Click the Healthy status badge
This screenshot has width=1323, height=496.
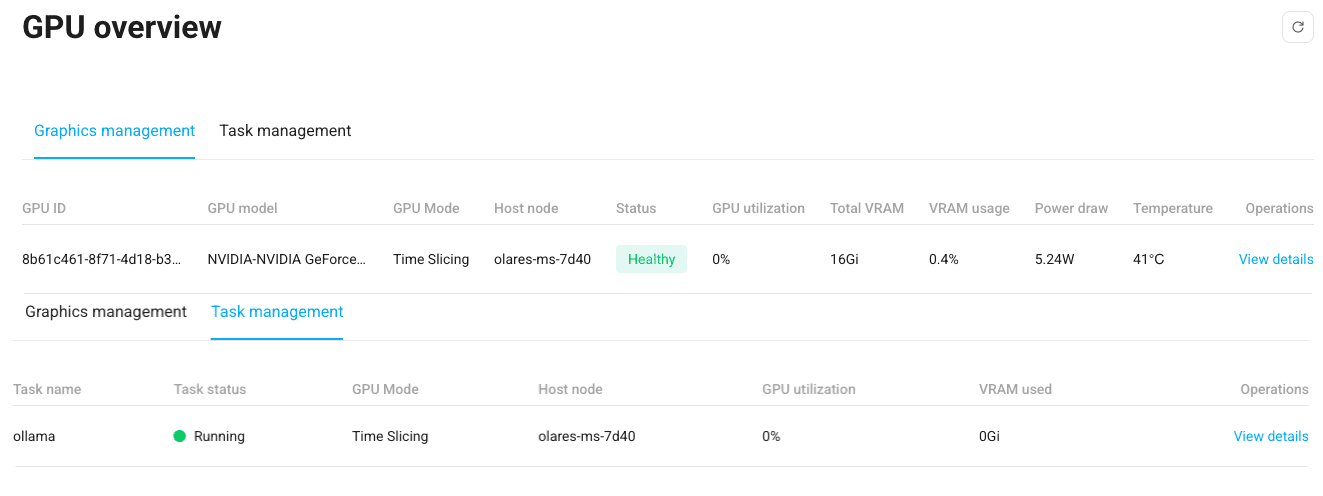[x=651, y=259]
